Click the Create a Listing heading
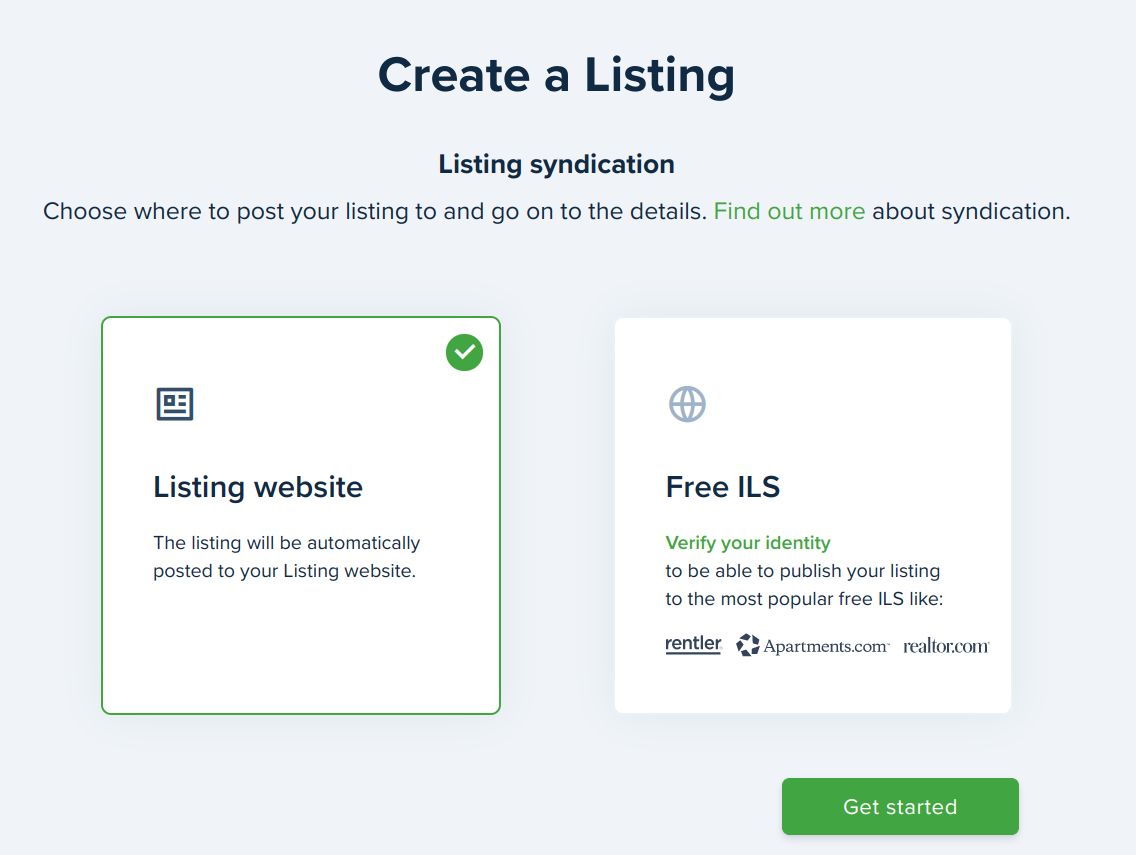1136x855 pixels. [556, 75]
